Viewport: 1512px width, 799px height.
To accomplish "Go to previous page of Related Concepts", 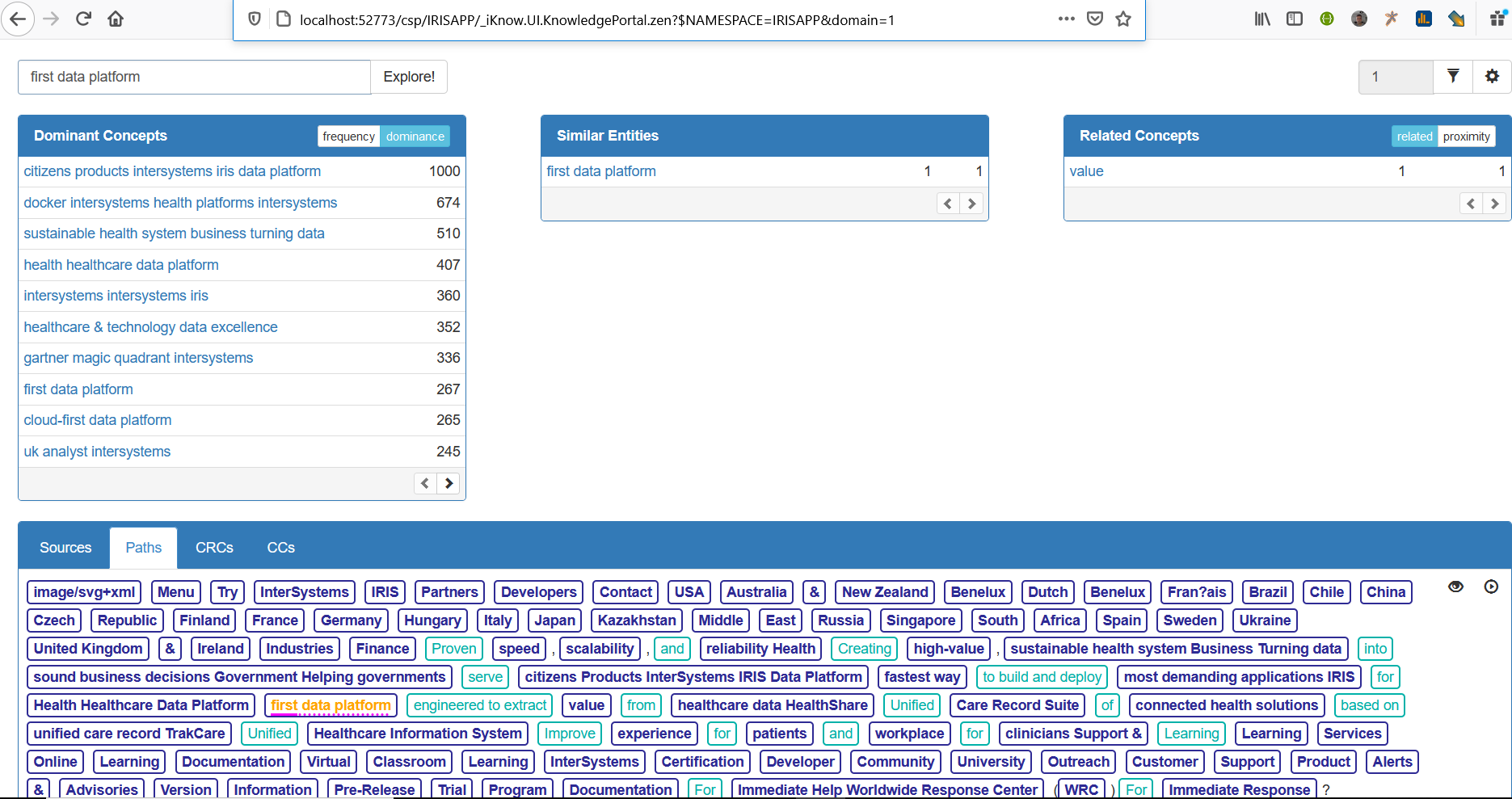I will (1471, 204).
